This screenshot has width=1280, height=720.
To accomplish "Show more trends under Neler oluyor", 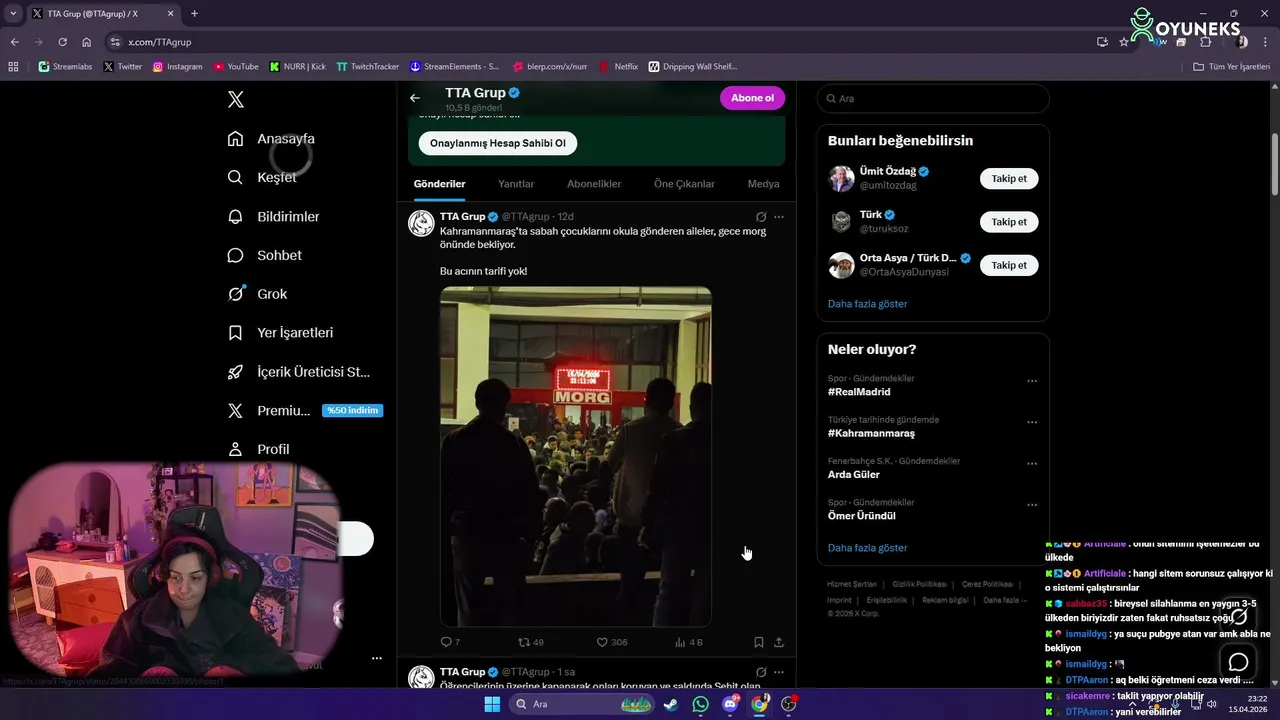I will [867, 548].
